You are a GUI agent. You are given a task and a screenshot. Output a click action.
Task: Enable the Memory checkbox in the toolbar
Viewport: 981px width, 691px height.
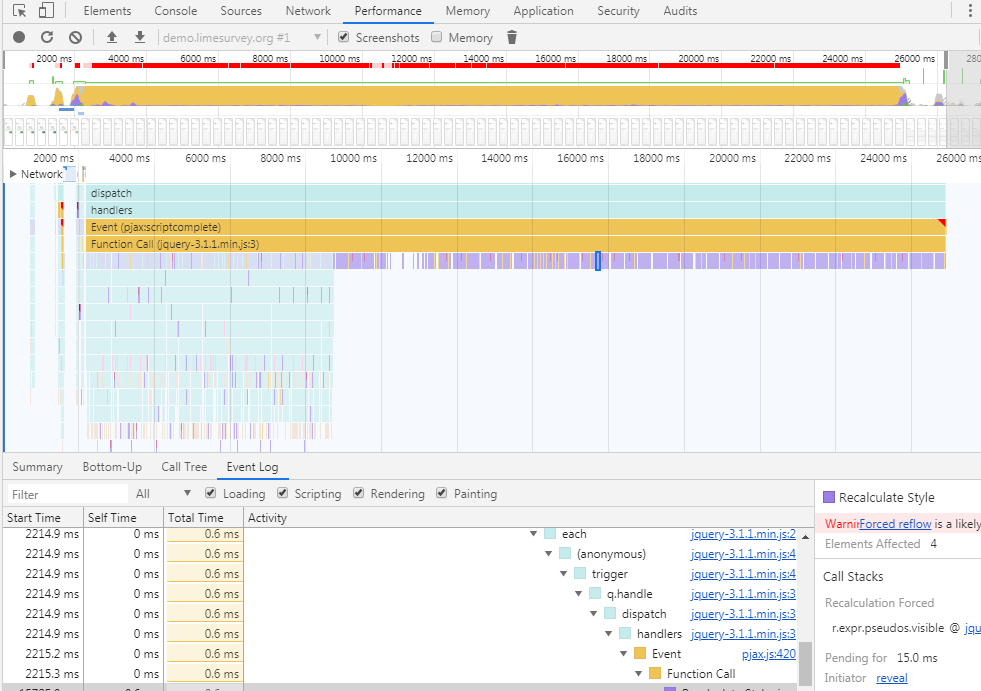tap(437, 37)
